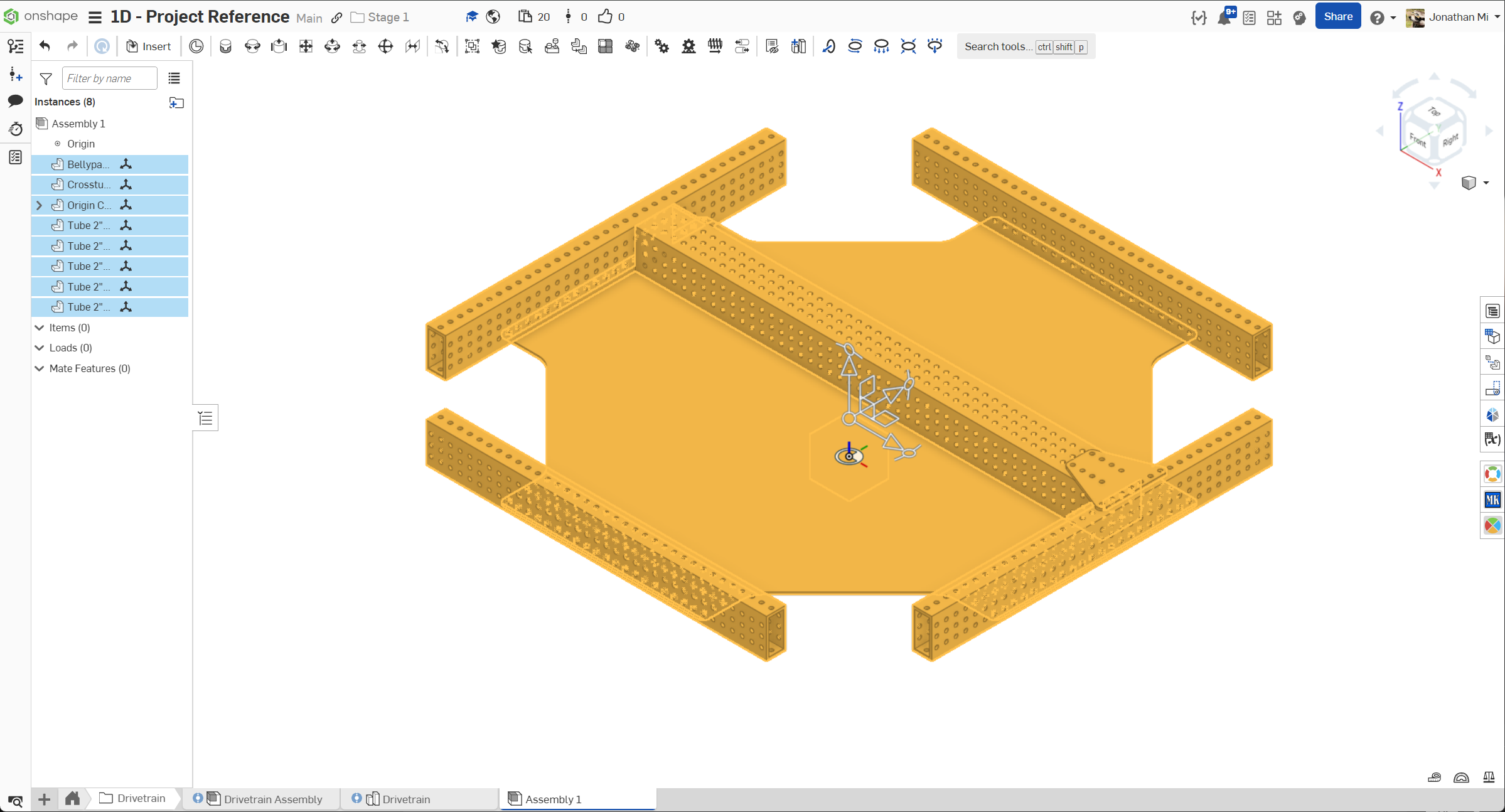The height and width of the screenshot is (812, 1505).
Task: Click the Undo arrow icon
Action: pyautogui.click(x=45, y=46)
